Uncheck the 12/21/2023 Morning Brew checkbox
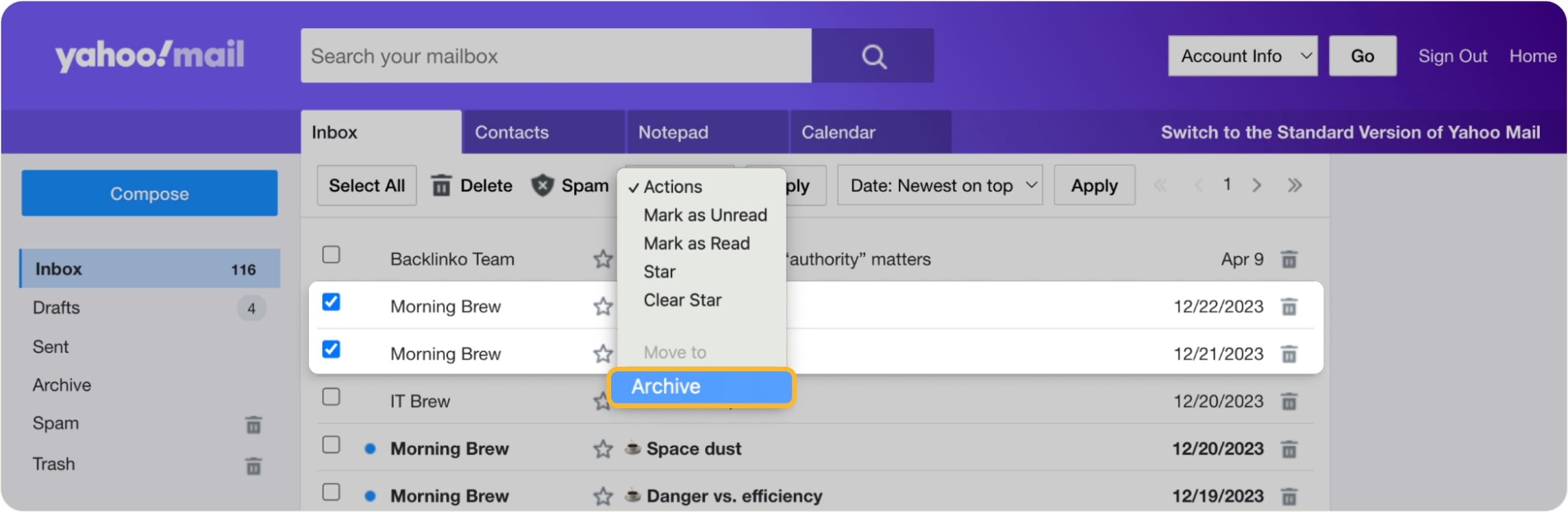This screenshot has width=1568, height=512. tap(331, 349)
